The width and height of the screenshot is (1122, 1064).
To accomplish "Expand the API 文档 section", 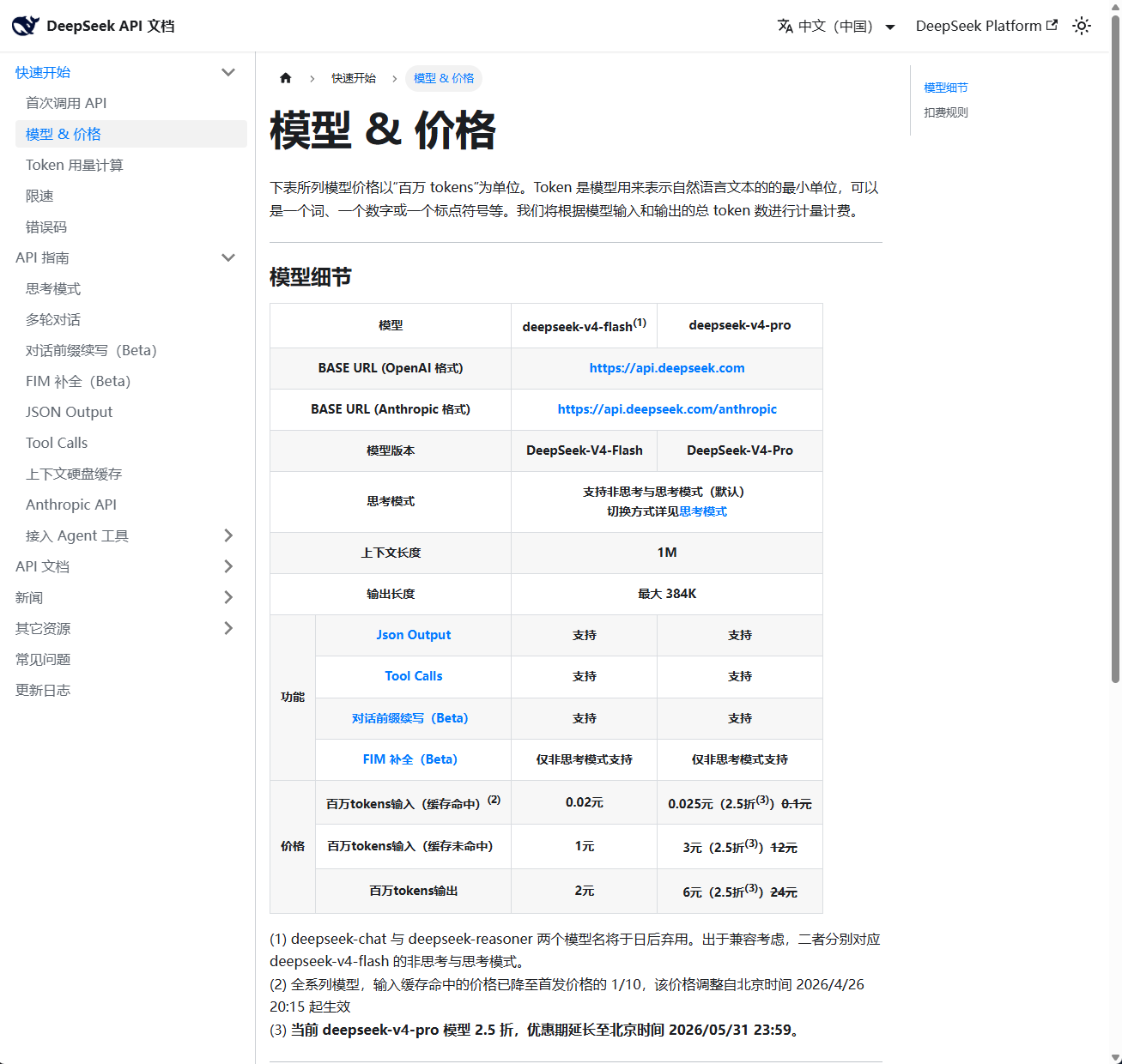I will [x=228, y=566].
